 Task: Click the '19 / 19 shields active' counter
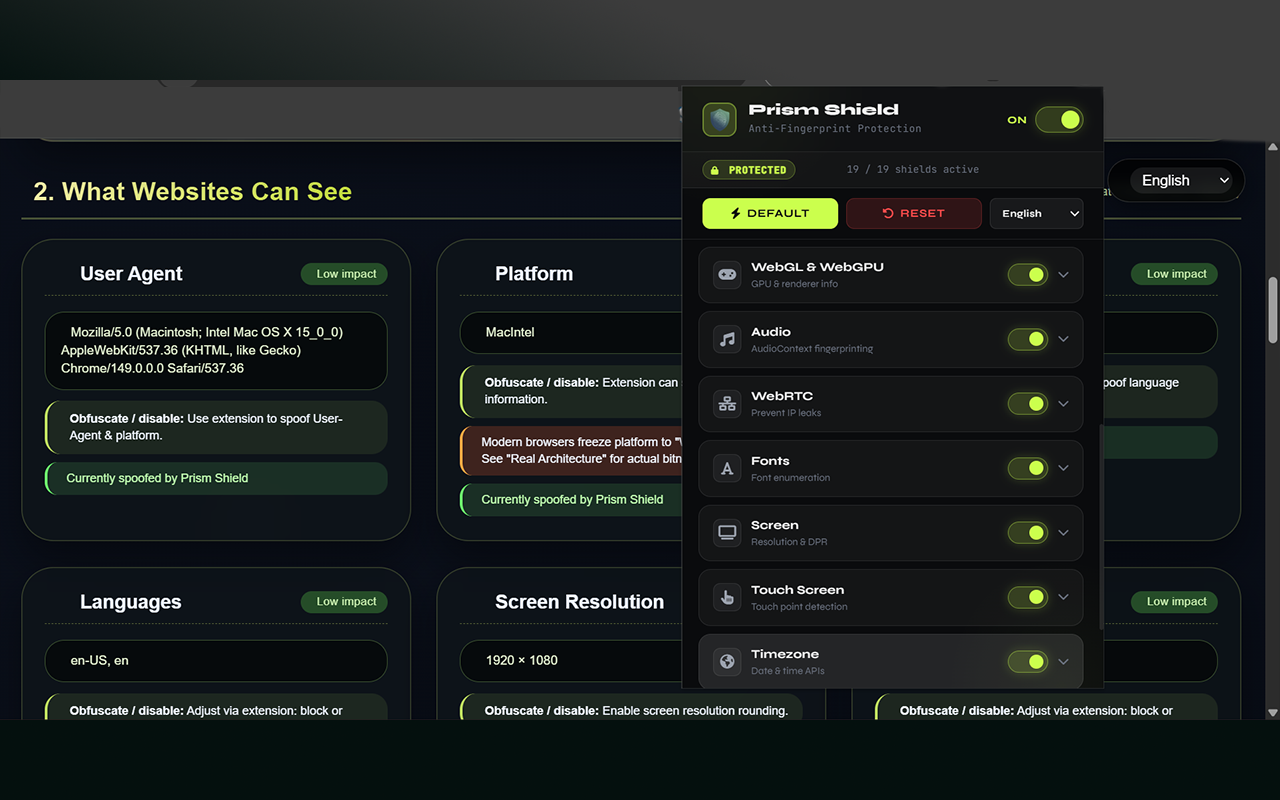[913, 170]
